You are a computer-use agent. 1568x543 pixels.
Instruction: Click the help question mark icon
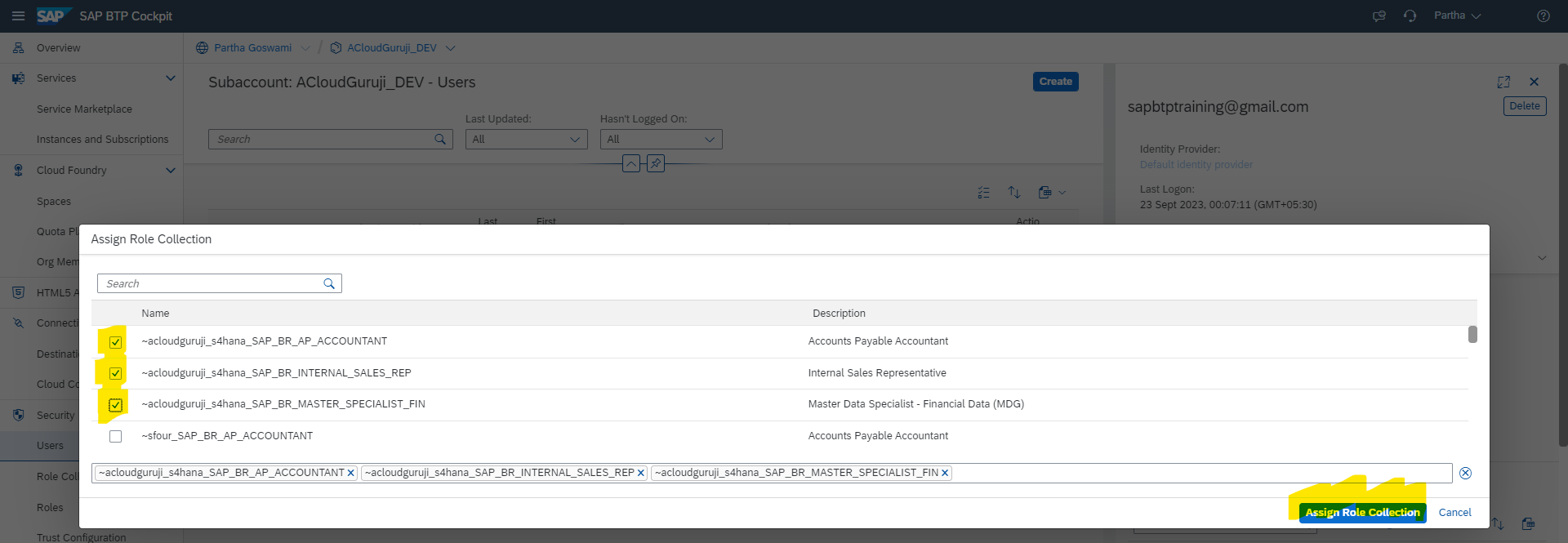[1543, 16]
